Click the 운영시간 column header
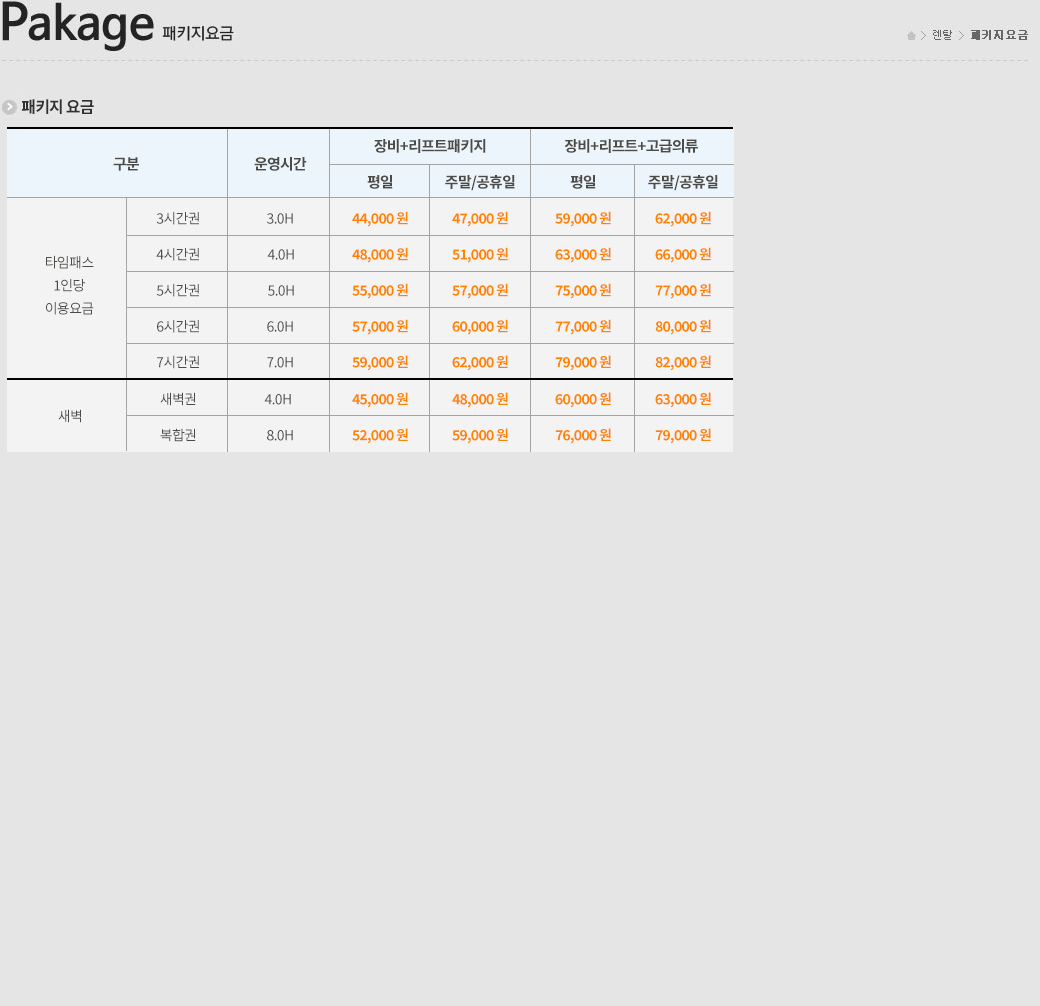This screenshot has height=1006, width=1040. pyautogui.click(x=279, y=163)
